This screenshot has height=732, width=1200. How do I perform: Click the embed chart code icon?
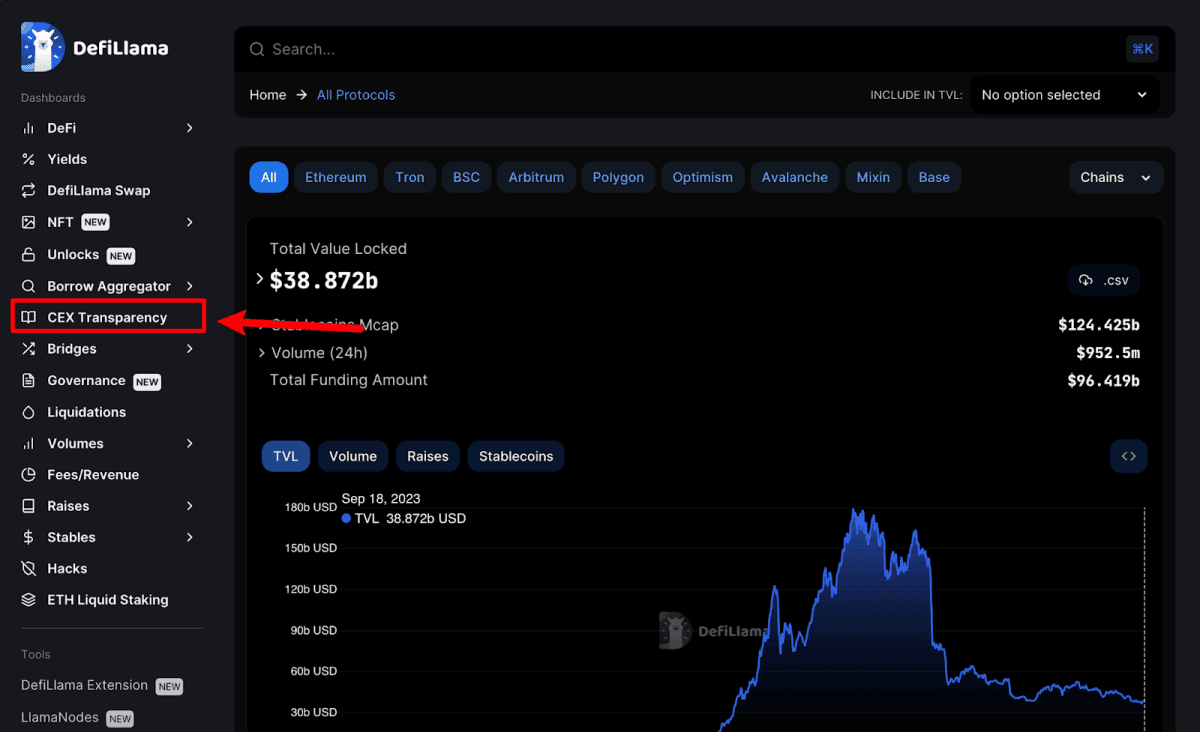1128,456
